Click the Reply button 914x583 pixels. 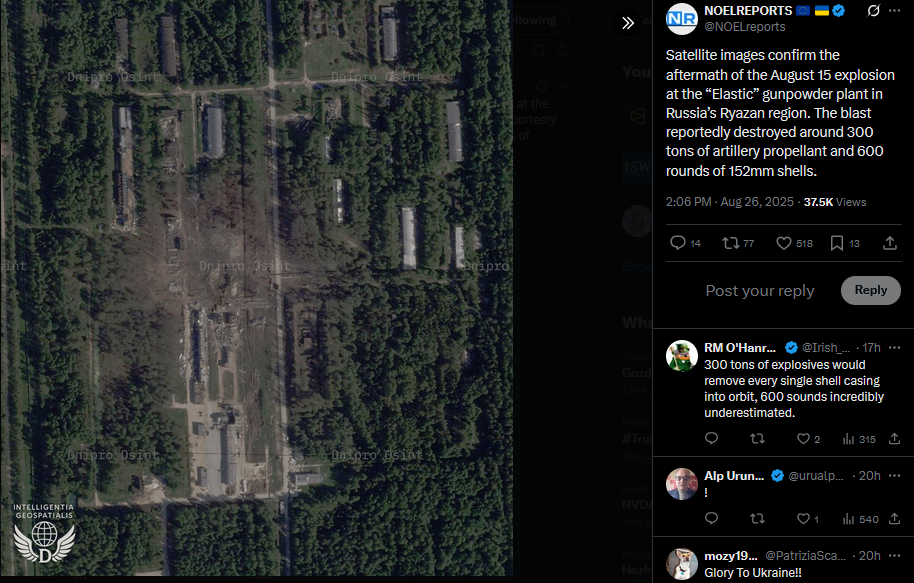(x=870, y=290)
